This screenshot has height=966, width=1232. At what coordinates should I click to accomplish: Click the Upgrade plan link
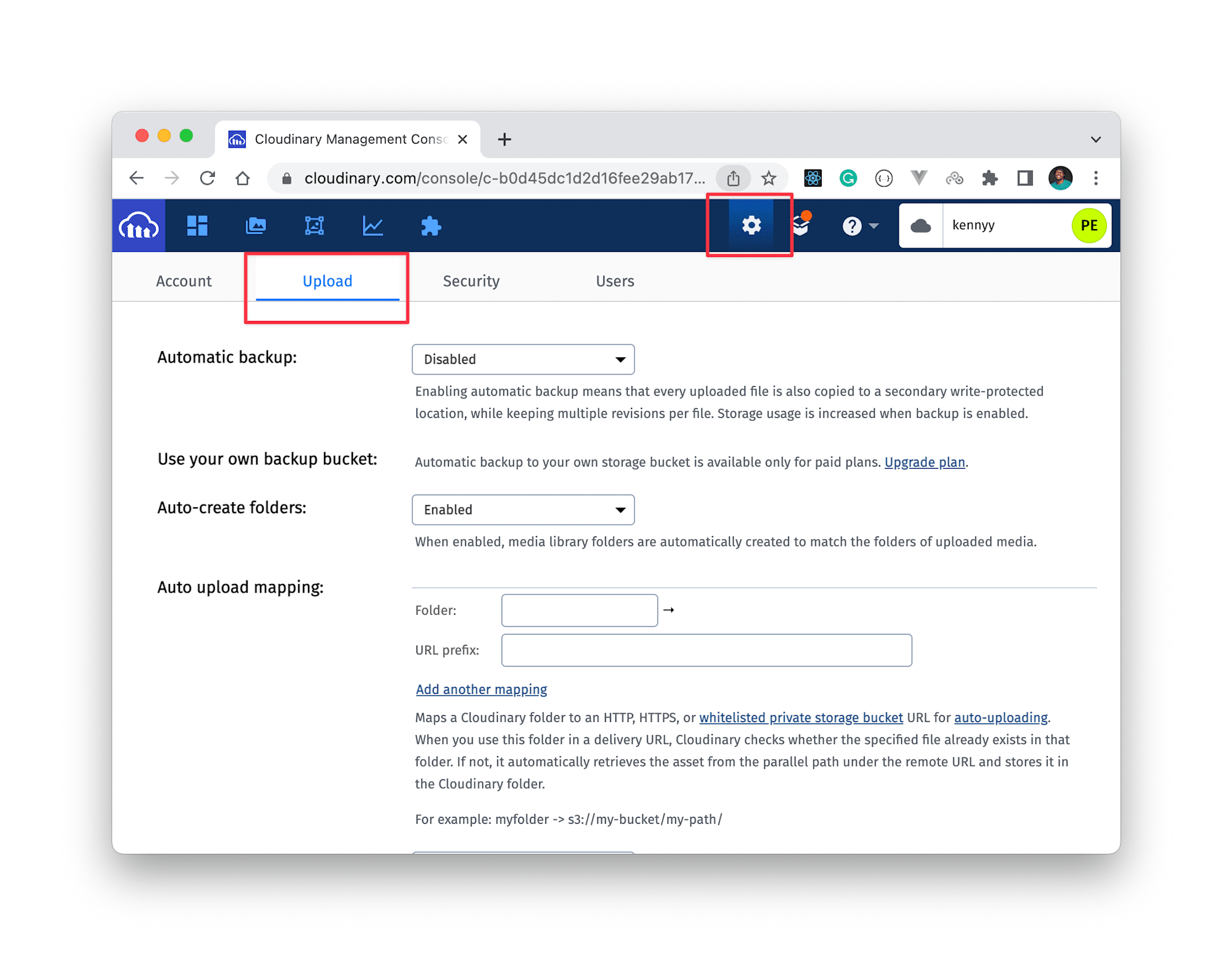coord(925,462)
